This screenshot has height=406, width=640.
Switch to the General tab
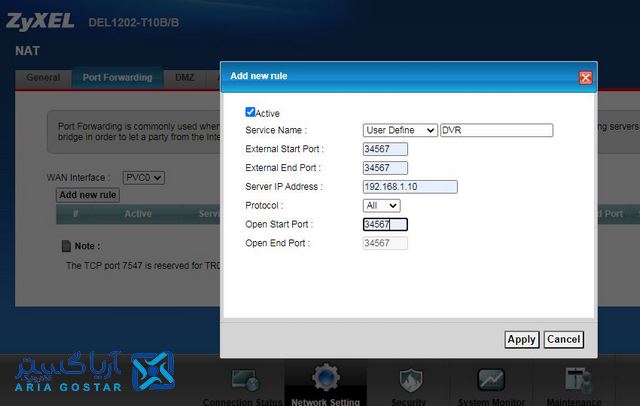pyautogui.click(x=43, y=78)
